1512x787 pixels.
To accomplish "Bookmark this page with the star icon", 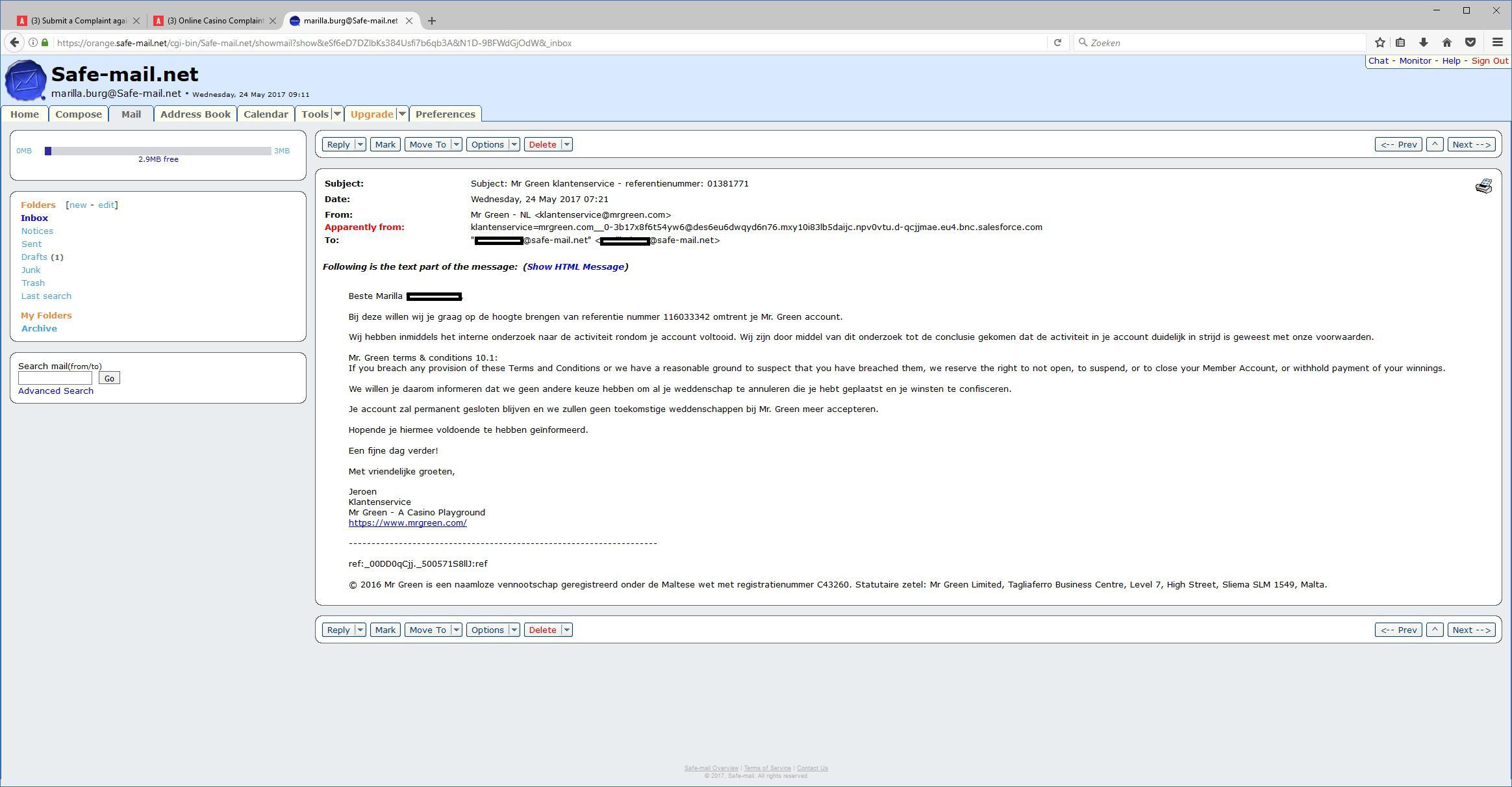I will [1380, 43].
